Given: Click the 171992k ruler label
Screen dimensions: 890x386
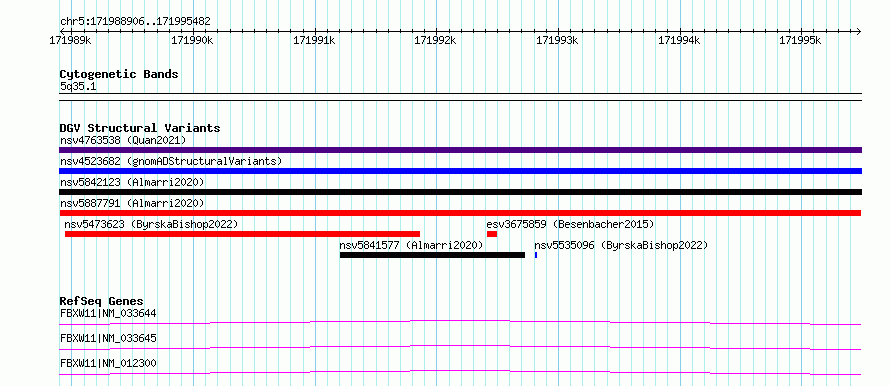Looking at the screenshot, I should (436, 40).
